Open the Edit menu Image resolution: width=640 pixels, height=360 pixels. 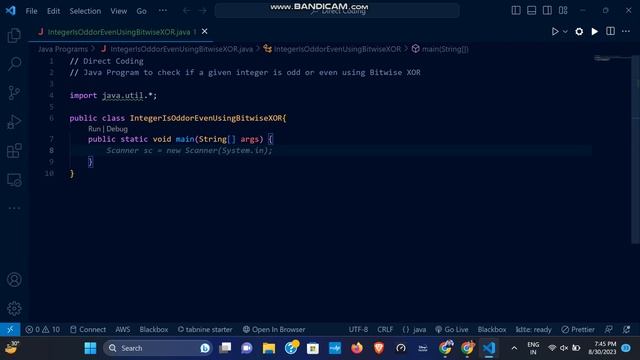tap(53, 11)
